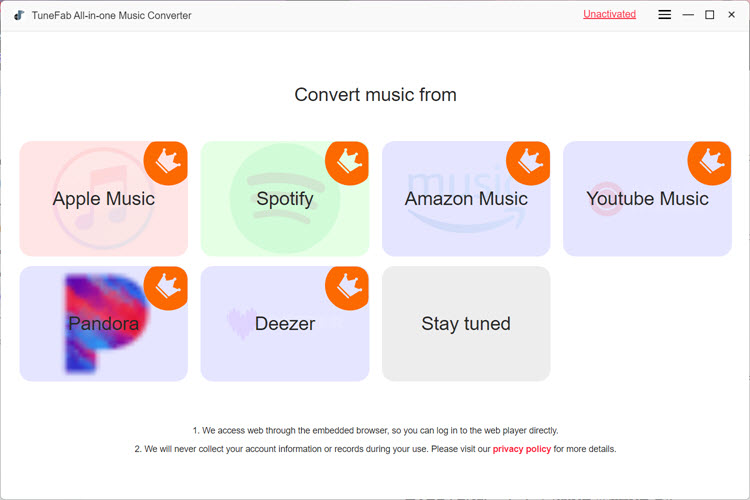Click the crown badge on Youtube Music
This screenshot has width=750, height=500.
pos(710,163)
